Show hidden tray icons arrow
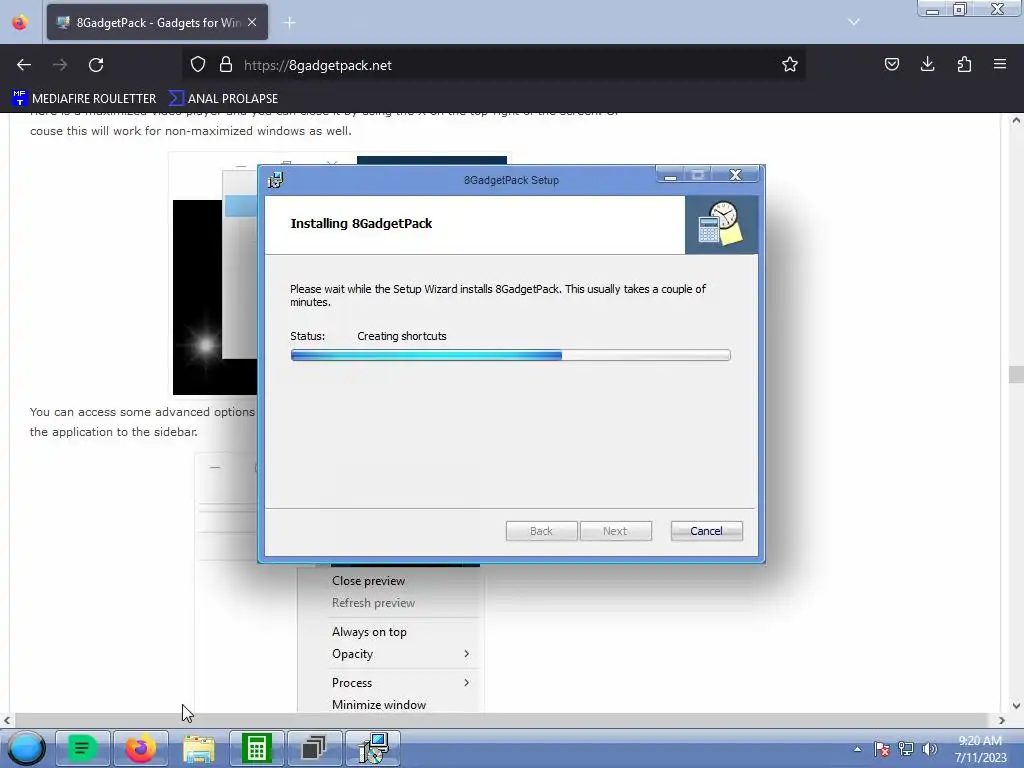Screen dimensions: 1024x768 tap(857, 749)
